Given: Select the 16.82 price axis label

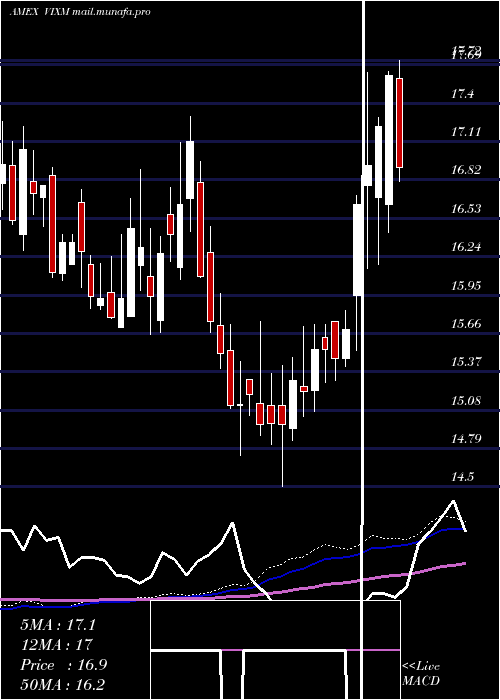Looking at the screenshot, I should [466, 170].
